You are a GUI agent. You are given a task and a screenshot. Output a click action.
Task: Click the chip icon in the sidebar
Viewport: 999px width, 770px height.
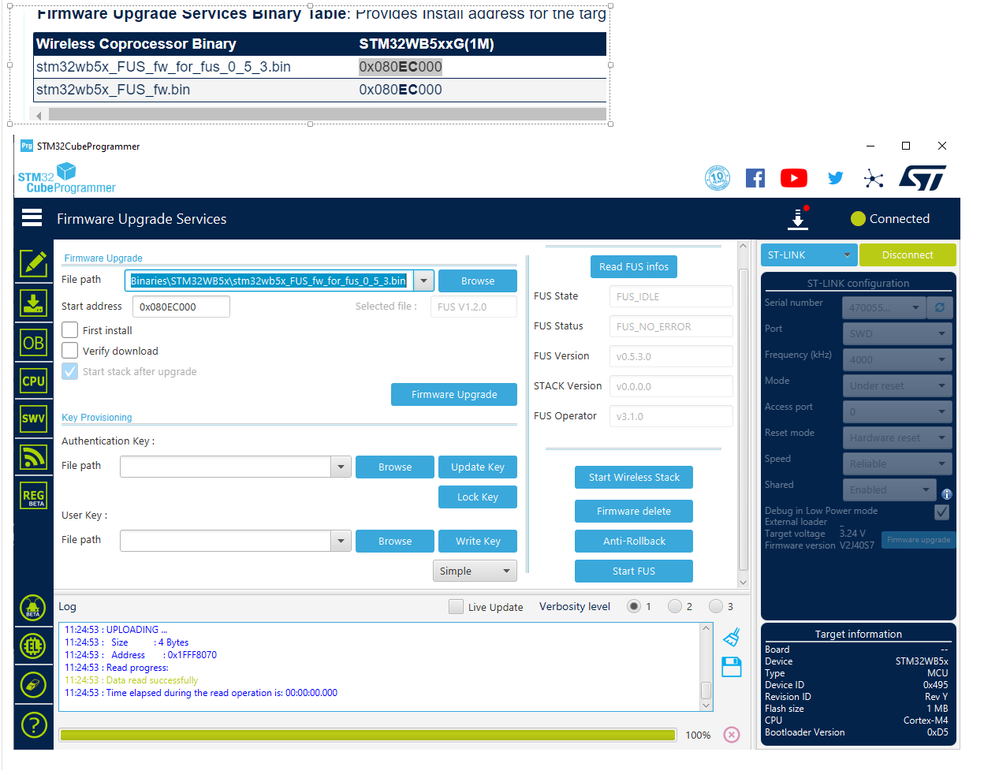[x=33, y=646]
